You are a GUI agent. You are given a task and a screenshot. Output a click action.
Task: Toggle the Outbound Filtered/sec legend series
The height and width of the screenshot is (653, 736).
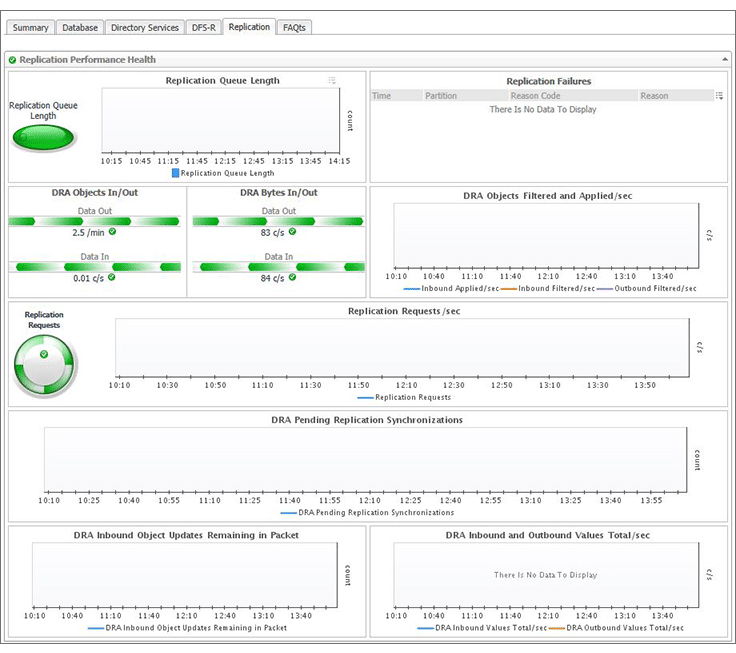point(646,289)
